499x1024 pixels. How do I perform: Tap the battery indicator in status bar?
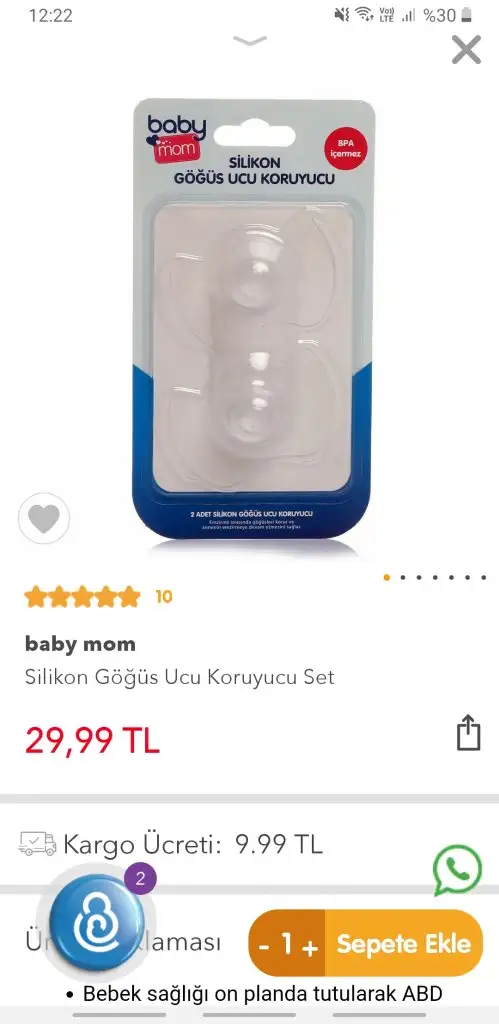[x=466, y=15]
